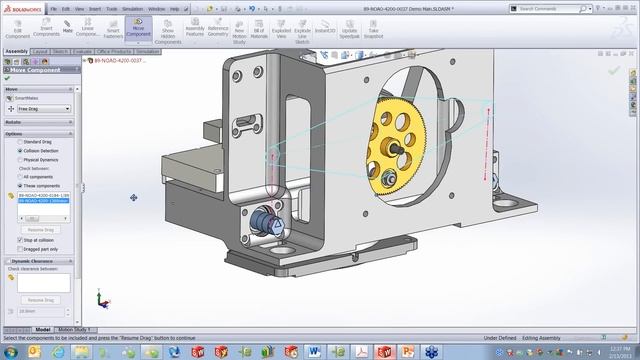Open FeatureManager design tree tab
The height and width of the screenshot is (360, 640).
pos(7,62)
